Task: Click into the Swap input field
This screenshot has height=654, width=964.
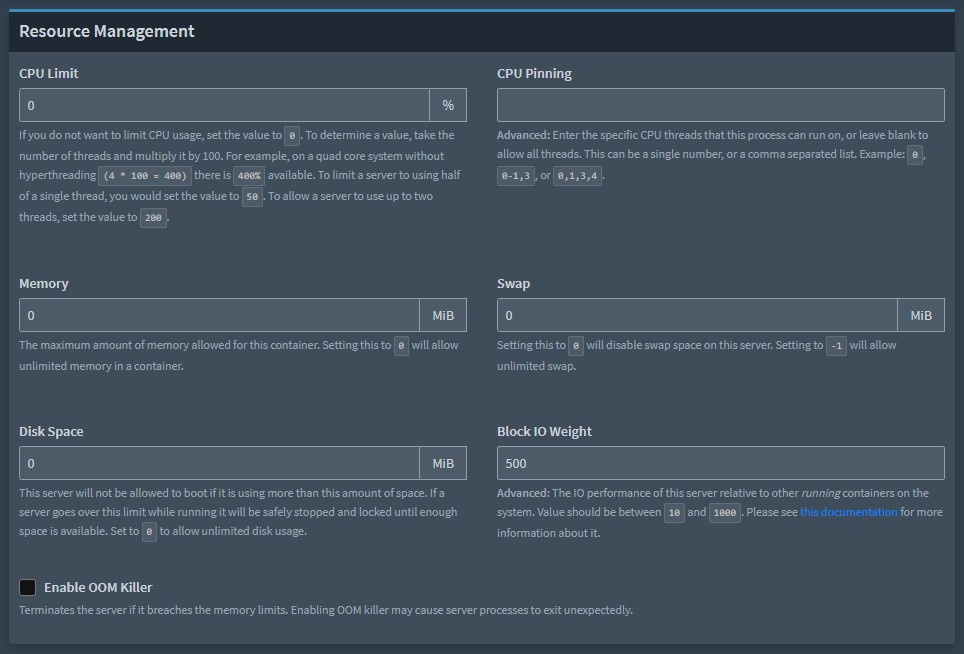Action: (697, 315)
